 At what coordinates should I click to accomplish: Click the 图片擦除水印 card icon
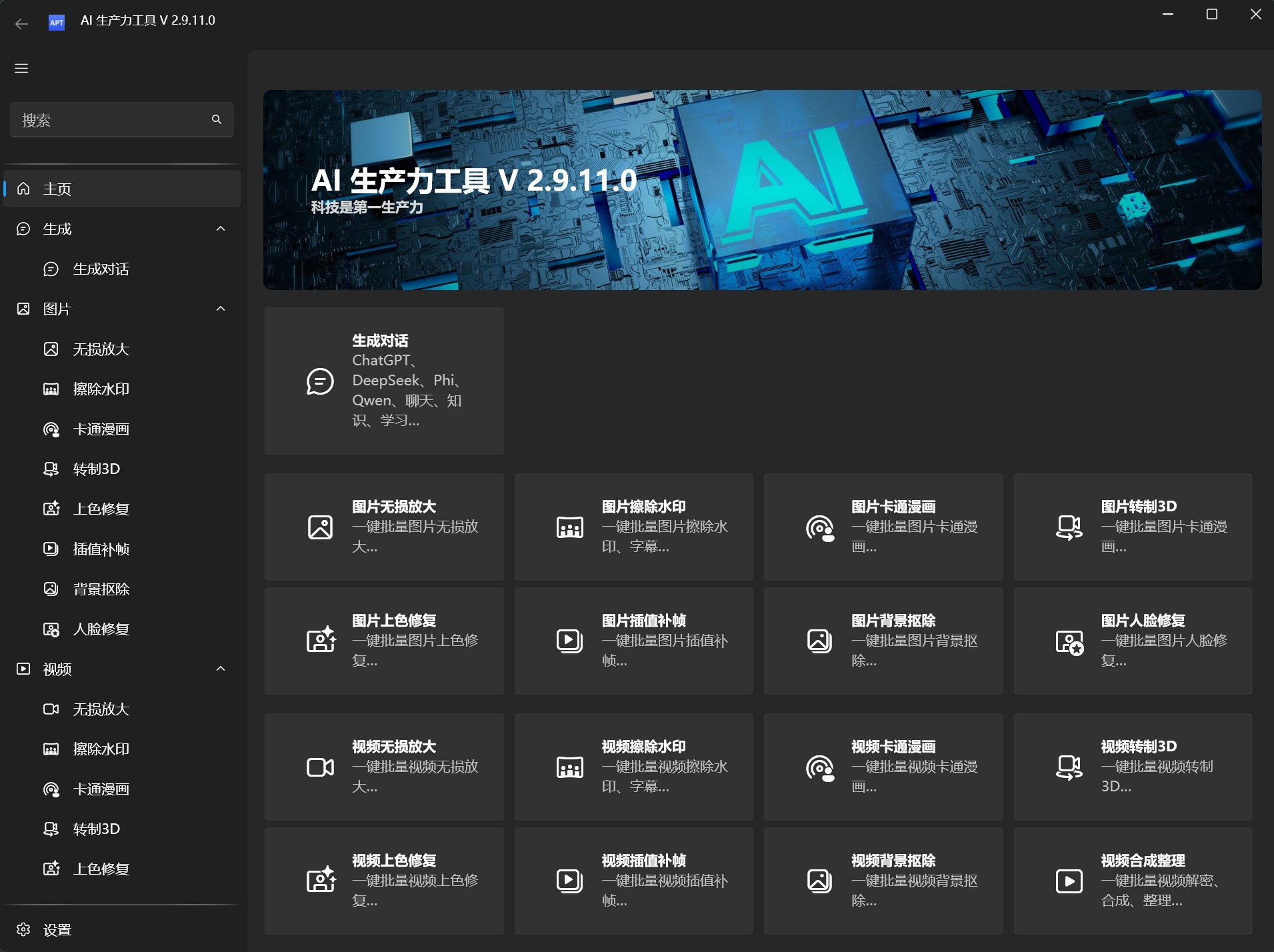point(570,527)
